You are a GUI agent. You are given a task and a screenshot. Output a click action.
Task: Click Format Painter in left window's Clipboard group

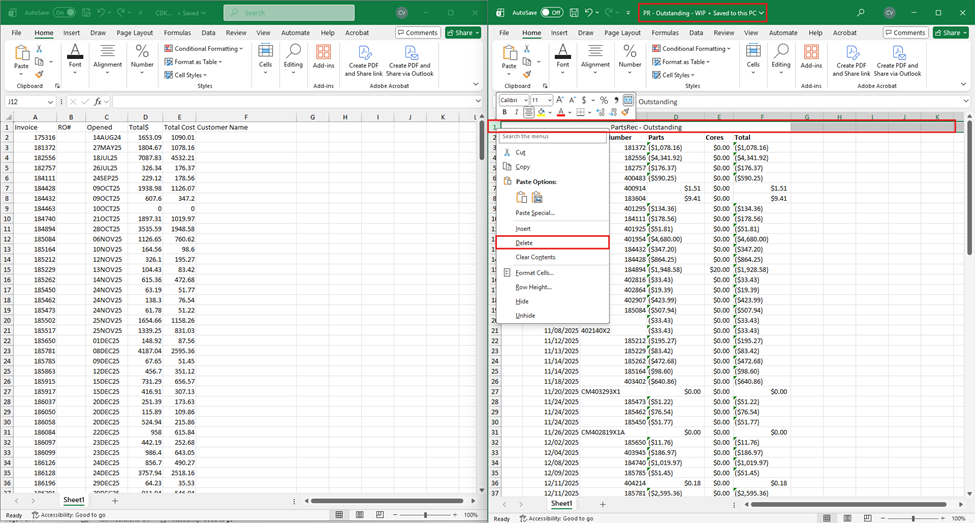(39, 75)
